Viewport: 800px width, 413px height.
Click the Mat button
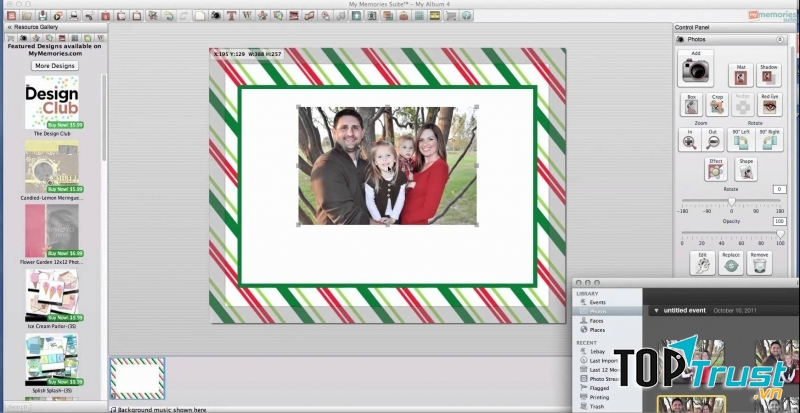(740, 75)
